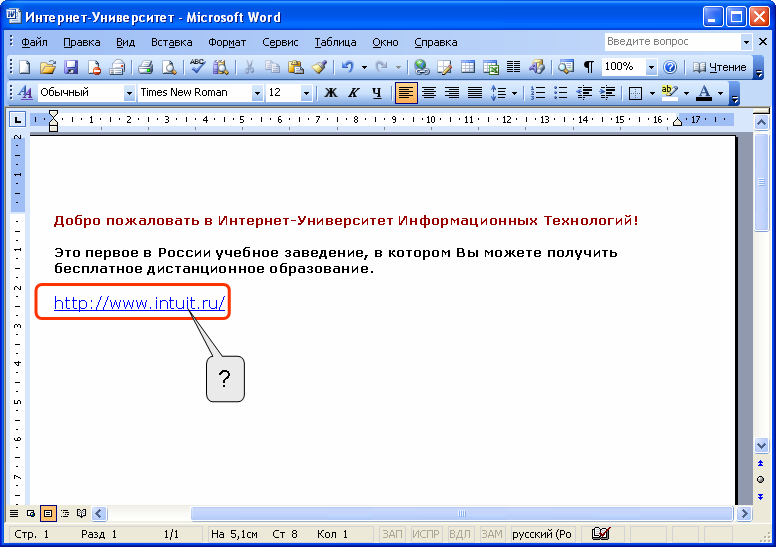This screenshot has width=776, height=547.
Task: Apply outside border to paragraph
Action: (x=635, y=93)
